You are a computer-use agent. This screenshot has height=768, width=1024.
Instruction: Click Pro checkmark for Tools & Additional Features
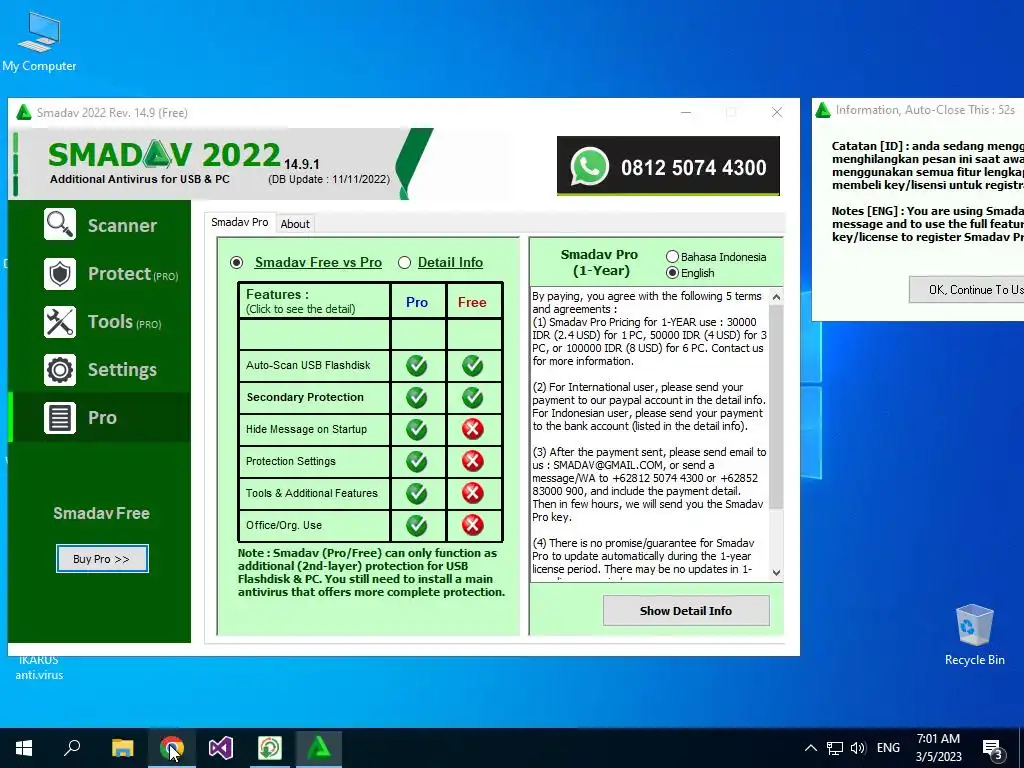tap(417, 493)
